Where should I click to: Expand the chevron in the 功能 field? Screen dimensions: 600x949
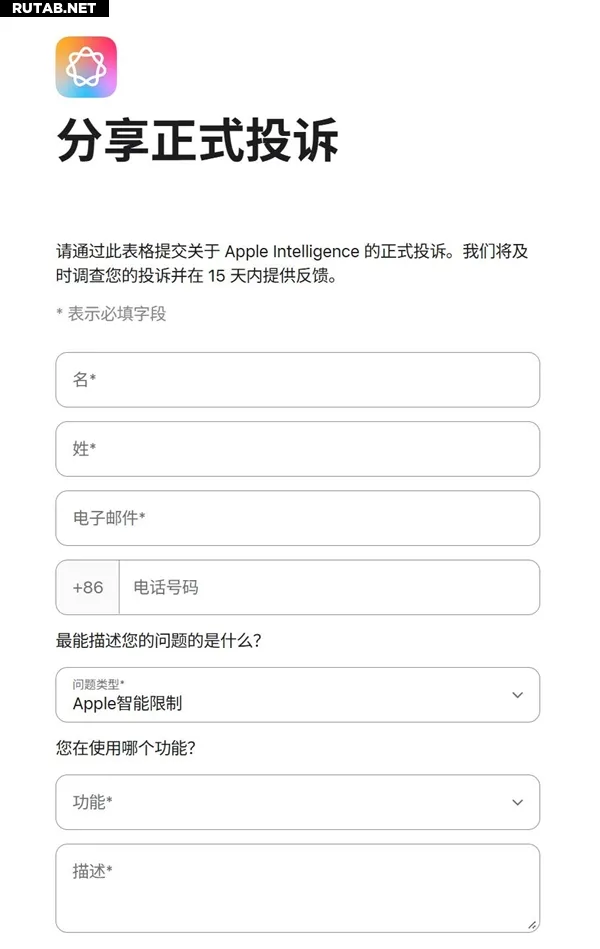[x=517, y=802]
